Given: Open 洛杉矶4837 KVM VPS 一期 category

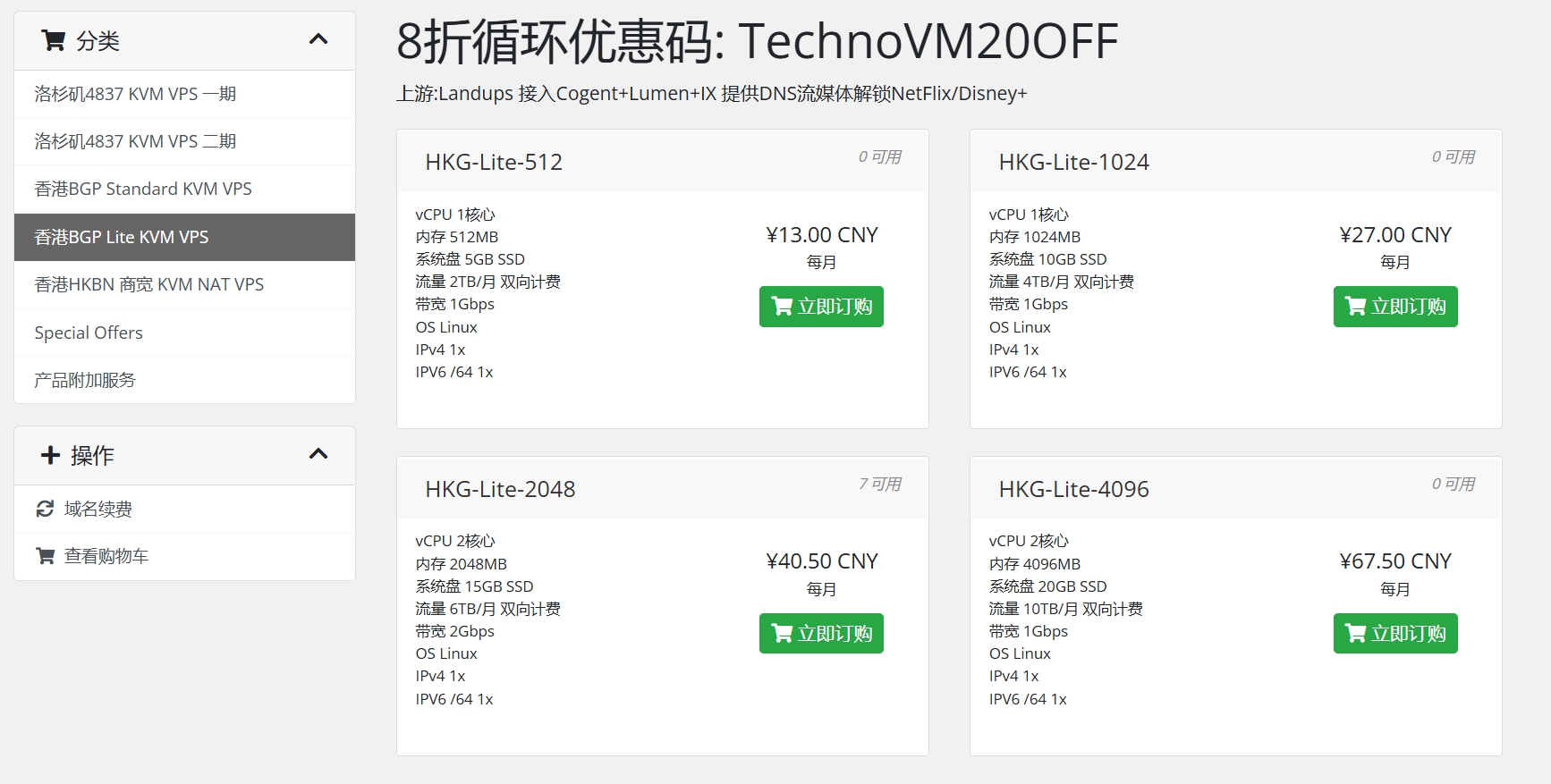Looking at the screenshot, I should click(135, 94).
